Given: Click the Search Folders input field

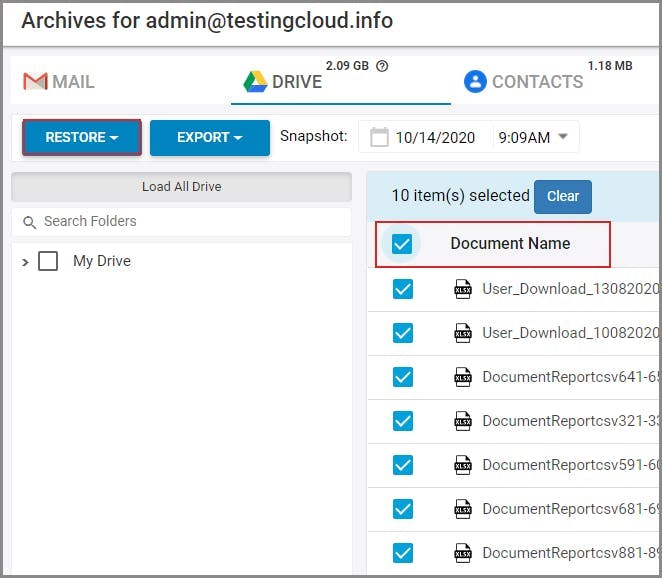Looking at the screenshot, I should [190, 222].
